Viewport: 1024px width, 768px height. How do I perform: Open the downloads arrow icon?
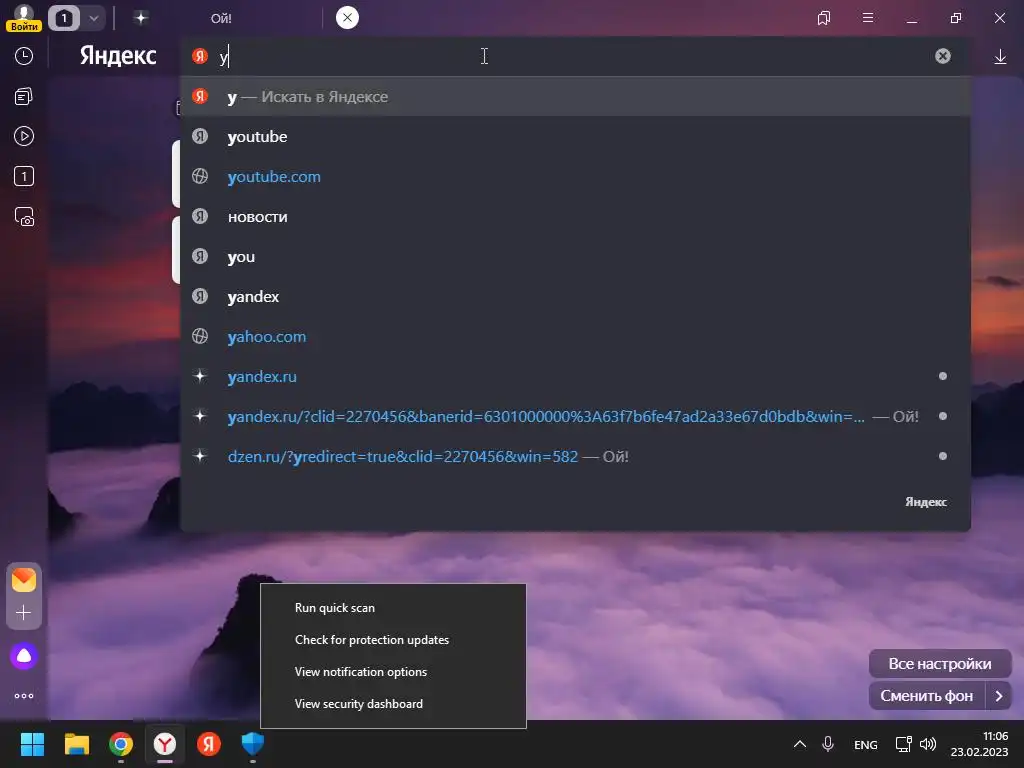pos(1000,57)
